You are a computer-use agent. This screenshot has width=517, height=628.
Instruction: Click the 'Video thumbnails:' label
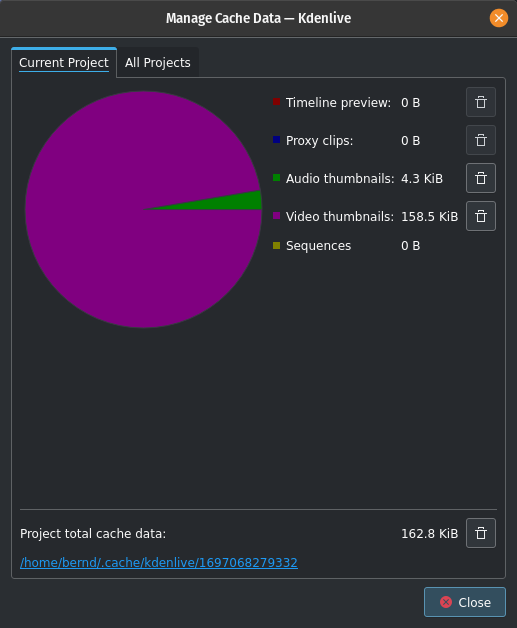coord(340,217)
